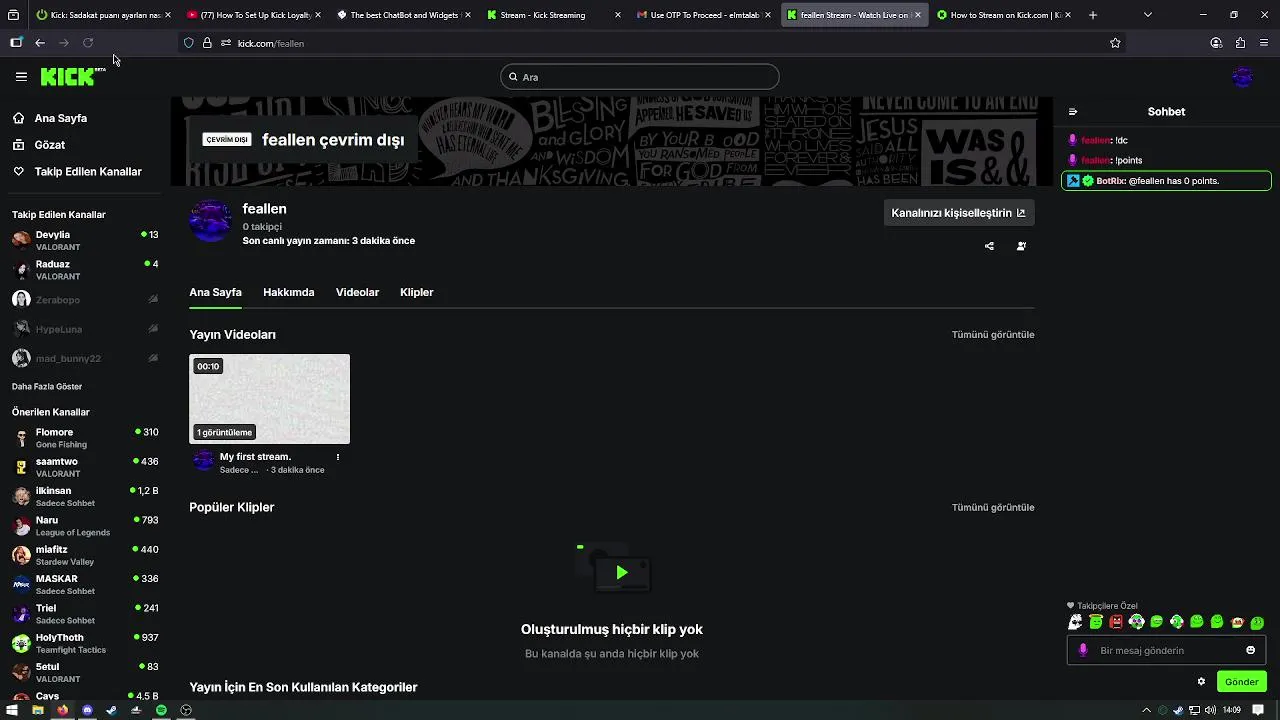Click Tümünü görüntüle for Popüler Klipler
Viewport: 1280px width, 720px height.
992,508
